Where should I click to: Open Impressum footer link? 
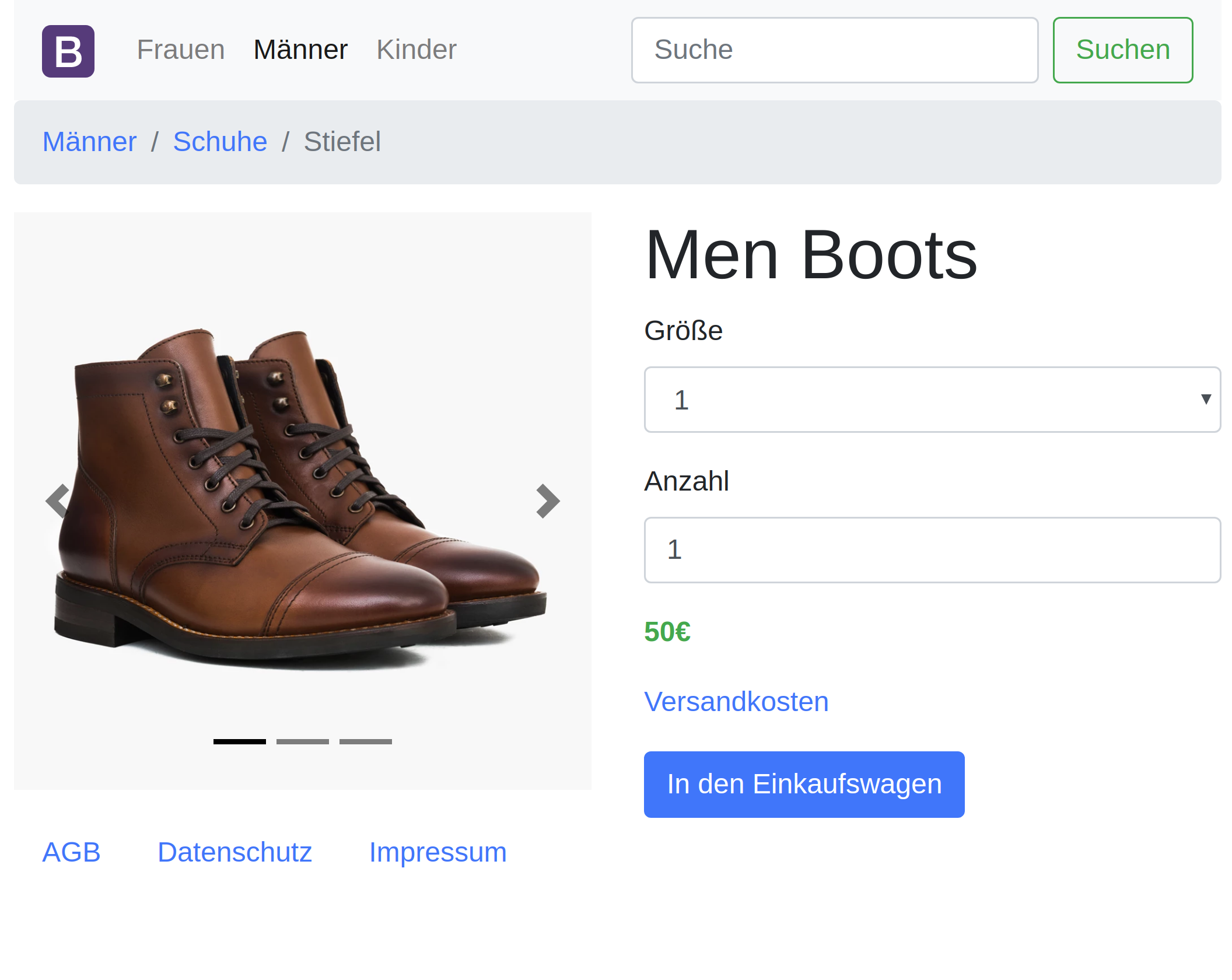437,852
